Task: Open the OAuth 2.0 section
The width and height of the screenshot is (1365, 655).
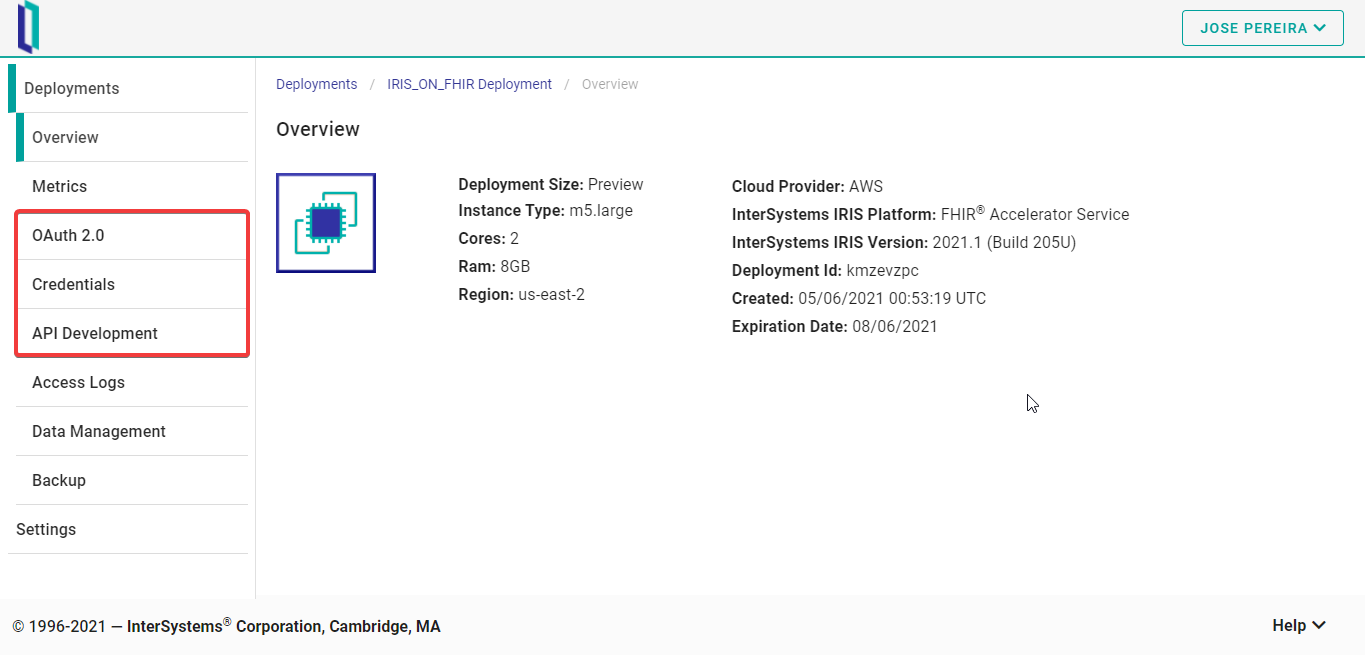Action: [x=131, y=236]
